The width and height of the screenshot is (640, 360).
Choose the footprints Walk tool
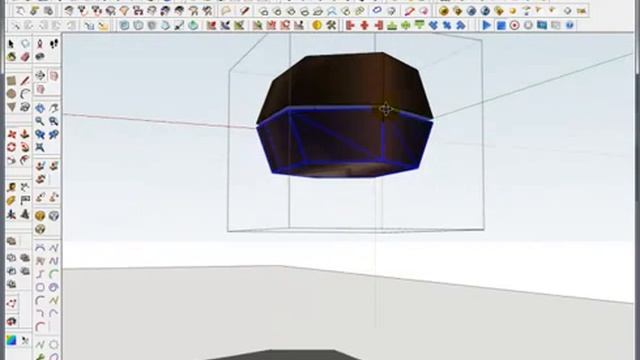click(x=53, y=44)
